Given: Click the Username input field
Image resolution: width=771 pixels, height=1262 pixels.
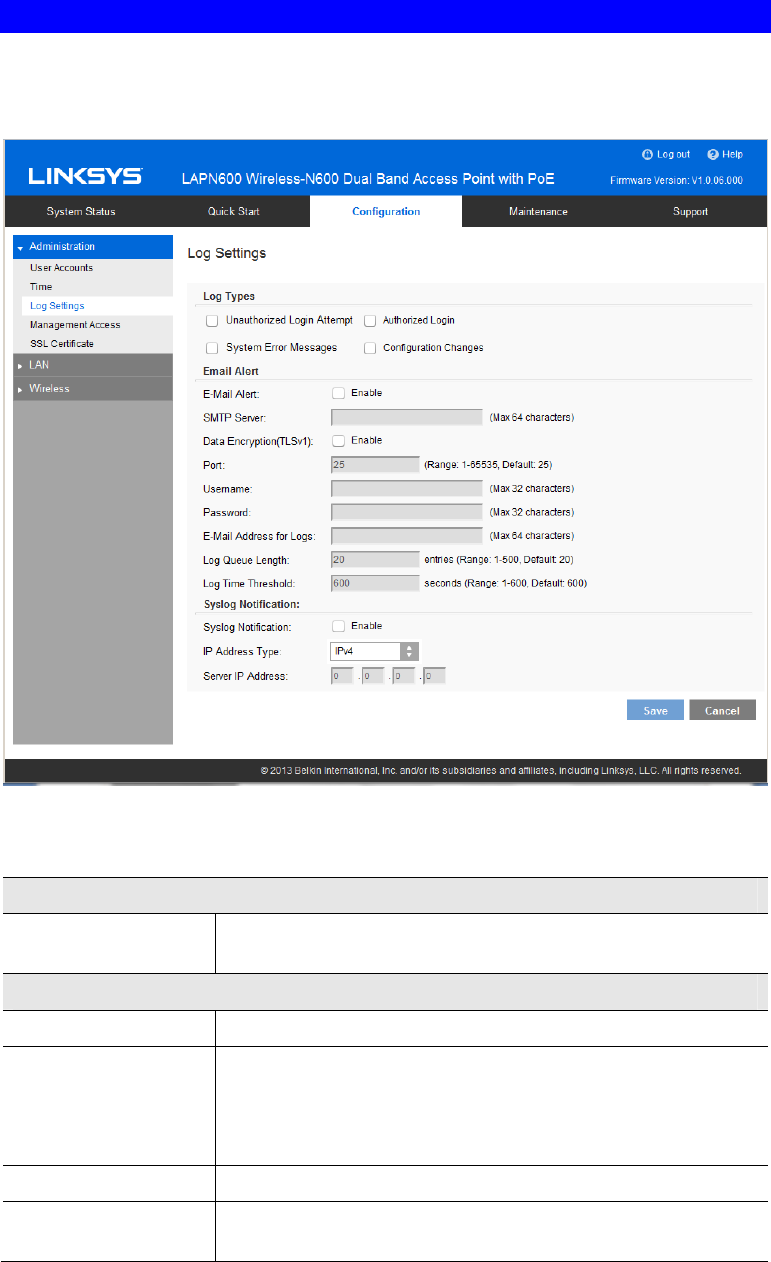Looking at the screenshot, I should 407,488.
